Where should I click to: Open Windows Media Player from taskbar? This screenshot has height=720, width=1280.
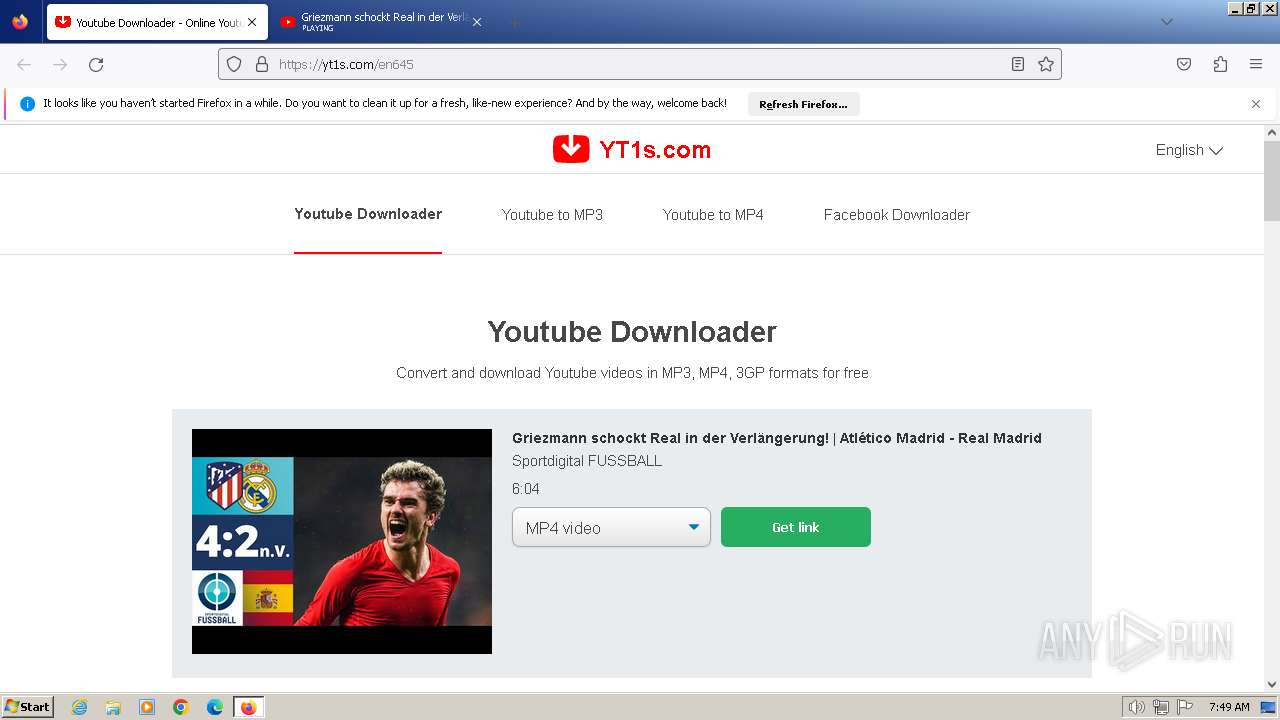tap(147, 707)
